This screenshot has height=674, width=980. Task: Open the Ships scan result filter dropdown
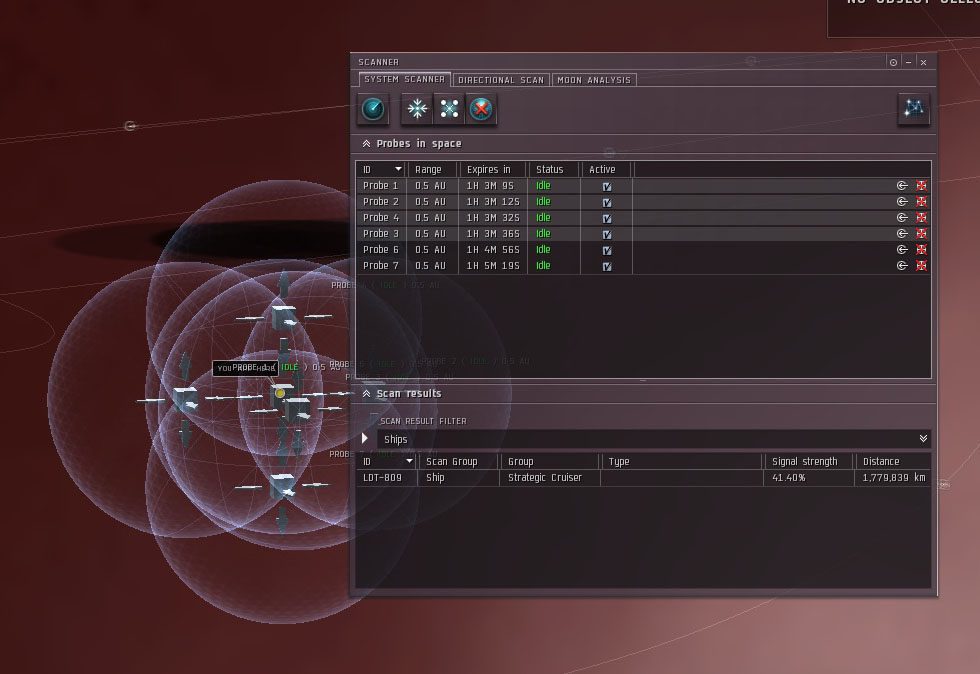[x=923, y=438]
